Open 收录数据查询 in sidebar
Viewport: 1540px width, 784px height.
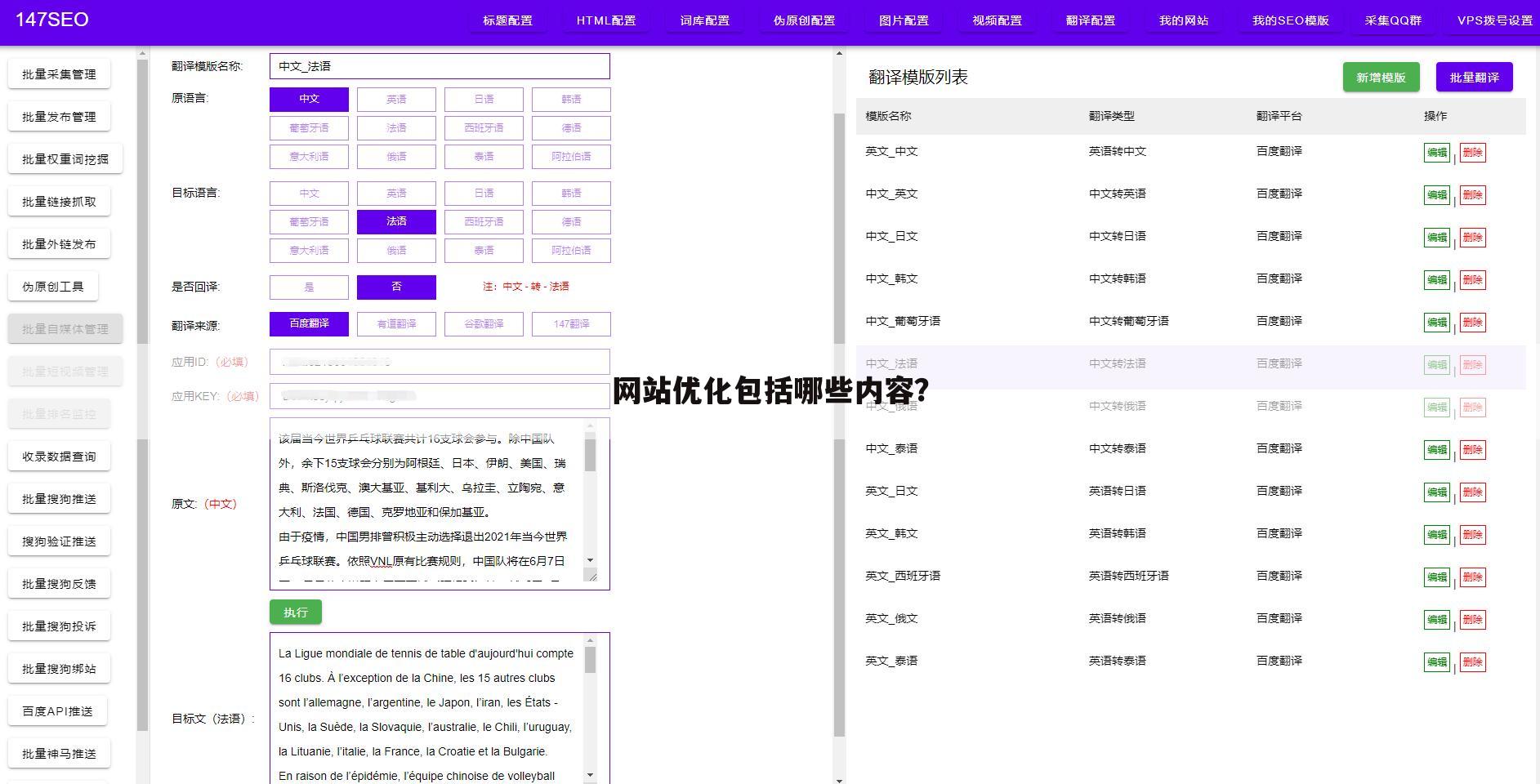[x=59, y=457]
